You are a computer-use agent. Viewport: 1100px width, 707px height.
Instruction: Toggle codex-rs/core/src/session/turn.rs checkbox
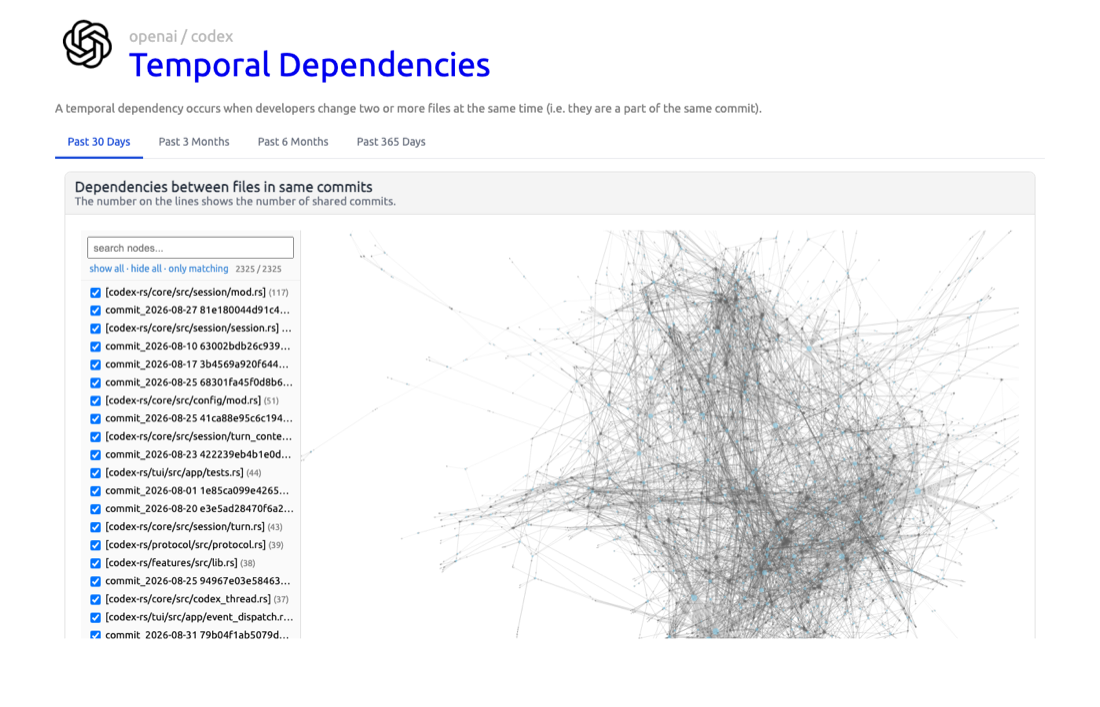coord(95,527)
